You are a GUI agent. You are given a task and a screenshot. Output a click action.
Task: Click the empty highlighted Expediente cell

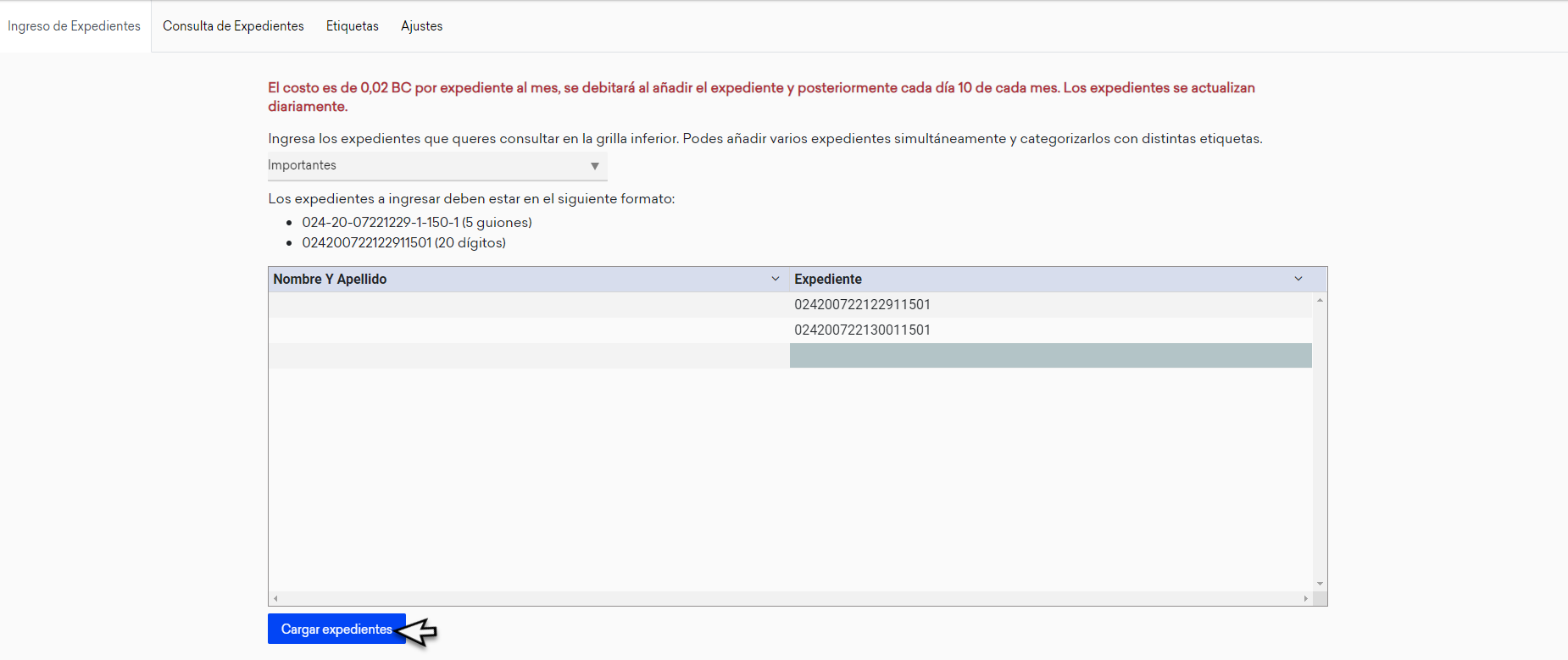click(1051, 356)
